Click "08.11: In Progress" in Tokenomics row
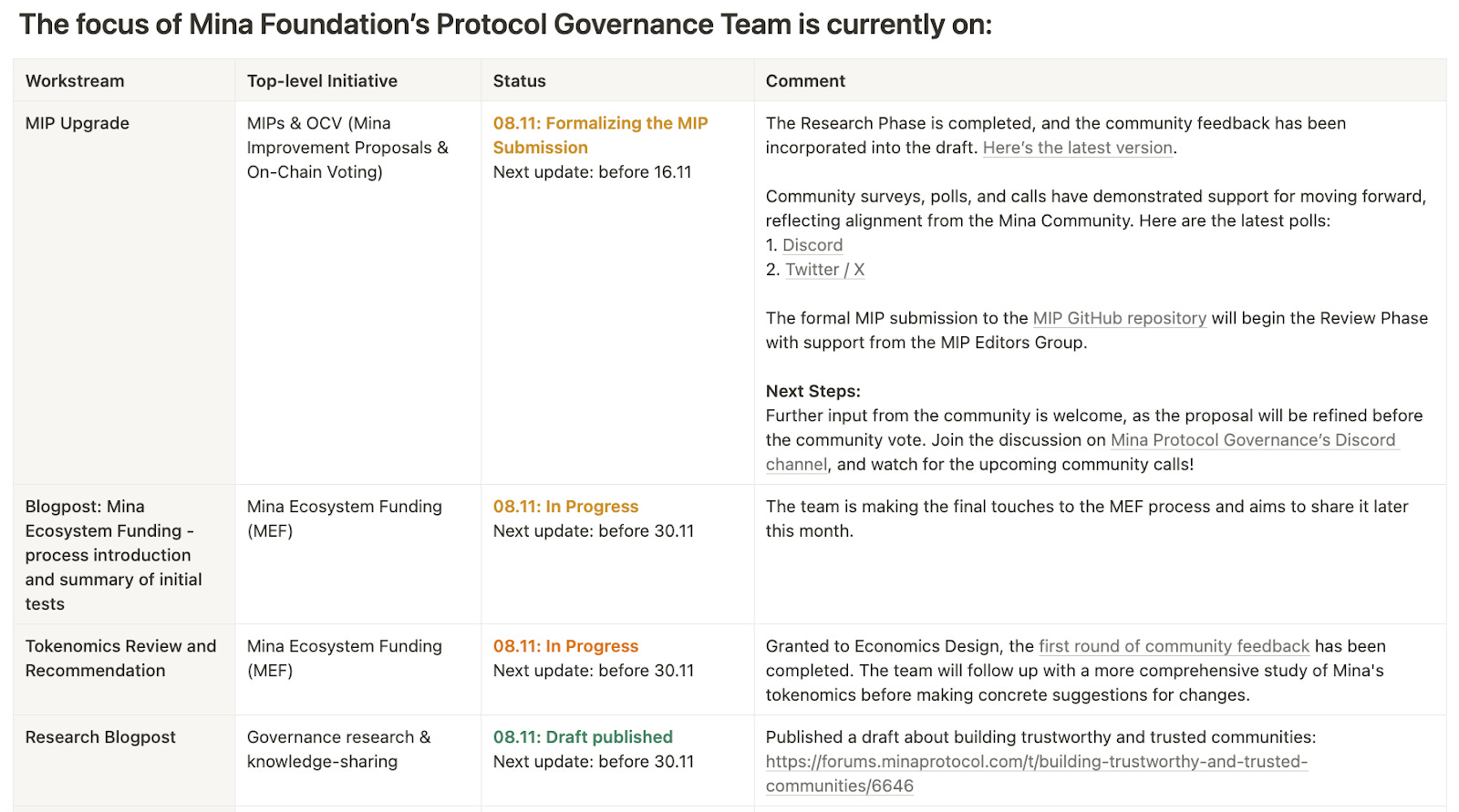 click(x=565, y=646)
